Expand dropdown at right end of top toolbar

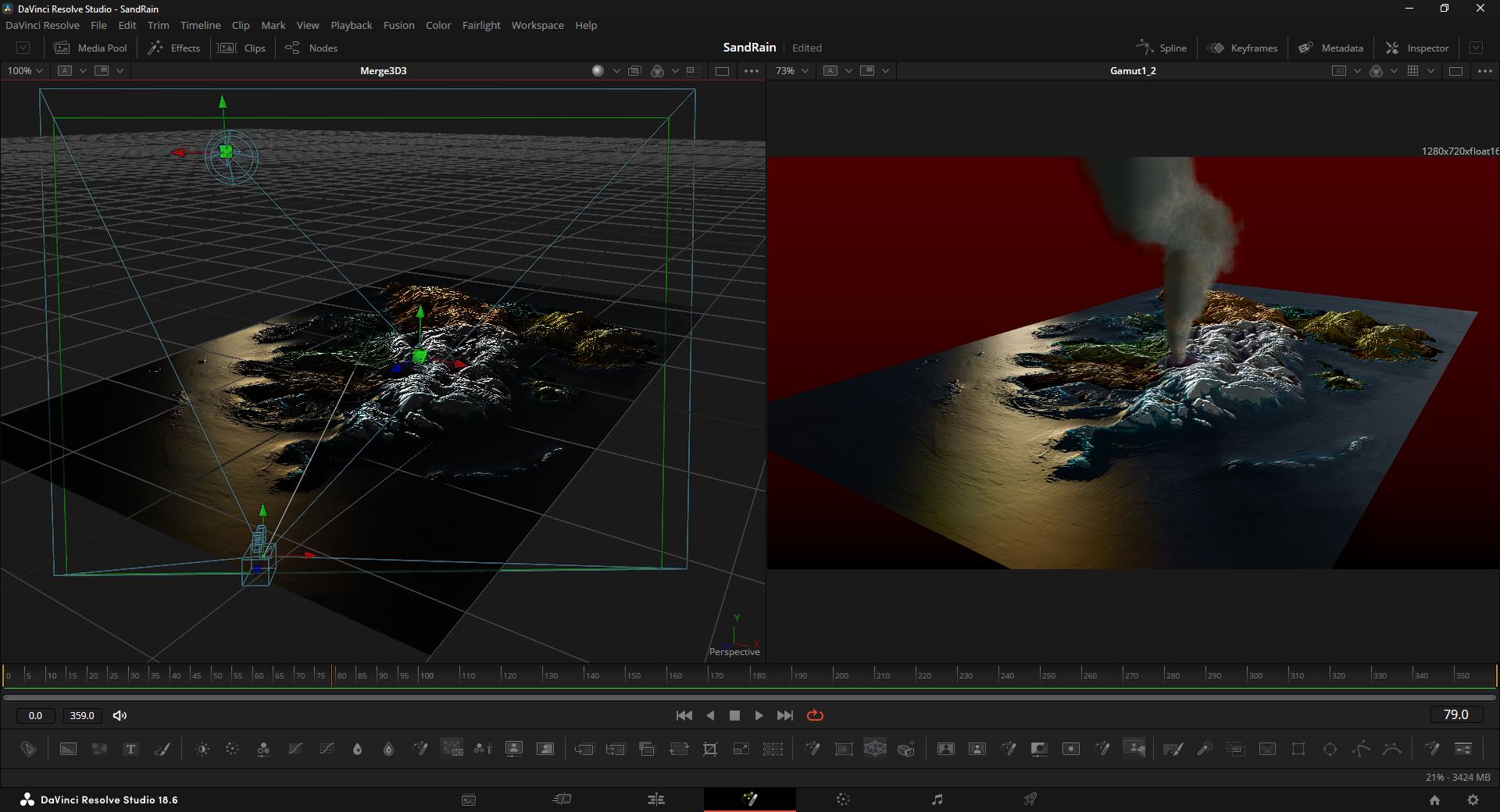(1476, 48)
